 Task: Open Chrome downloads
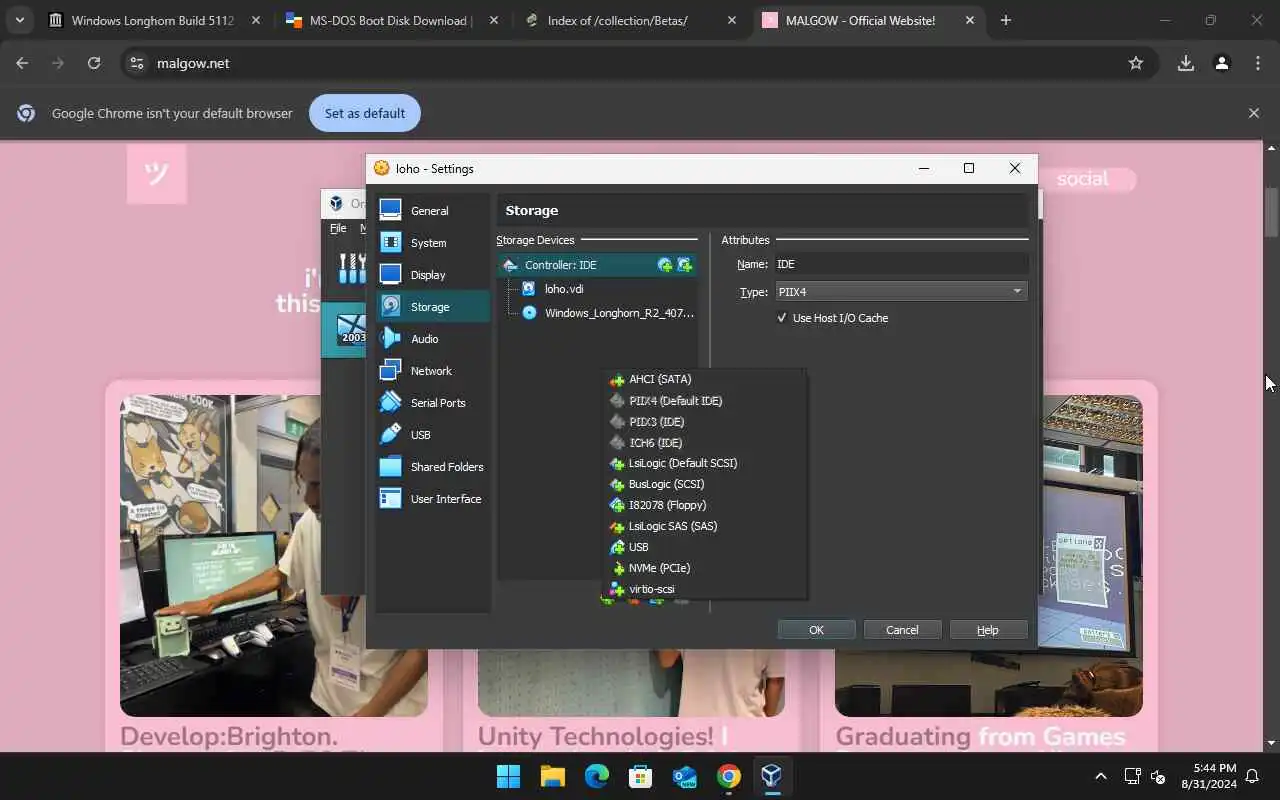[1186, 63]
